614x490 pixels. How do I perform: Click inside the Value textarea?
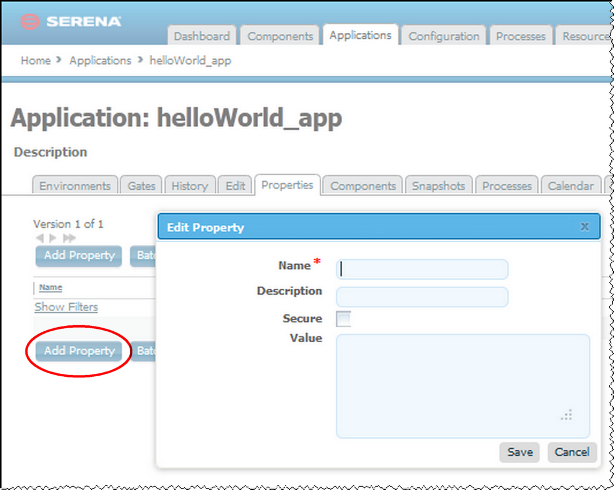[463, 386]
